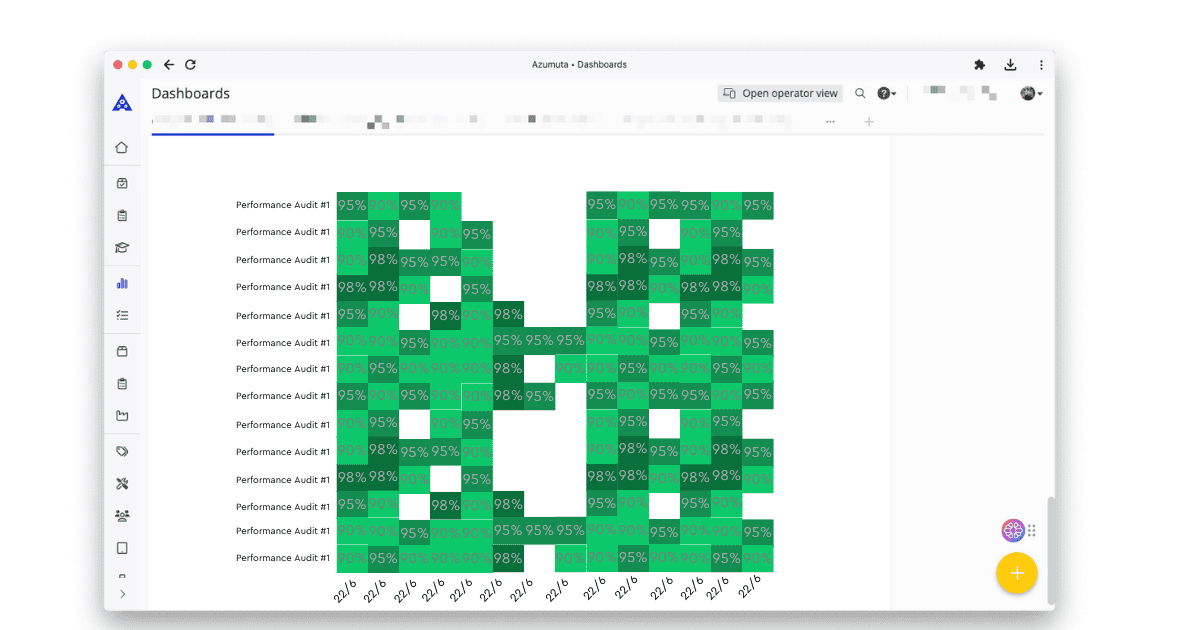Click the checklist icon in the sidebar
The height and width of the screenshot is (630, 1200).
(x=122, y=315)
